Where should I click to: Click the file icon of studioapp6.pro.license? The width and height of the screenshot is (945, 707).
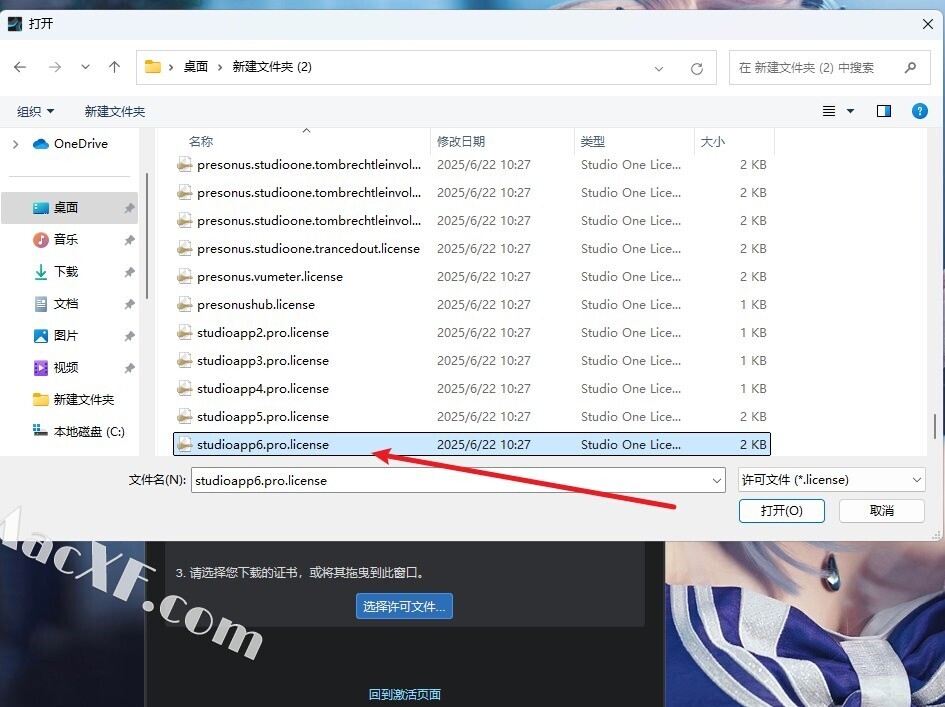(184, 445)
